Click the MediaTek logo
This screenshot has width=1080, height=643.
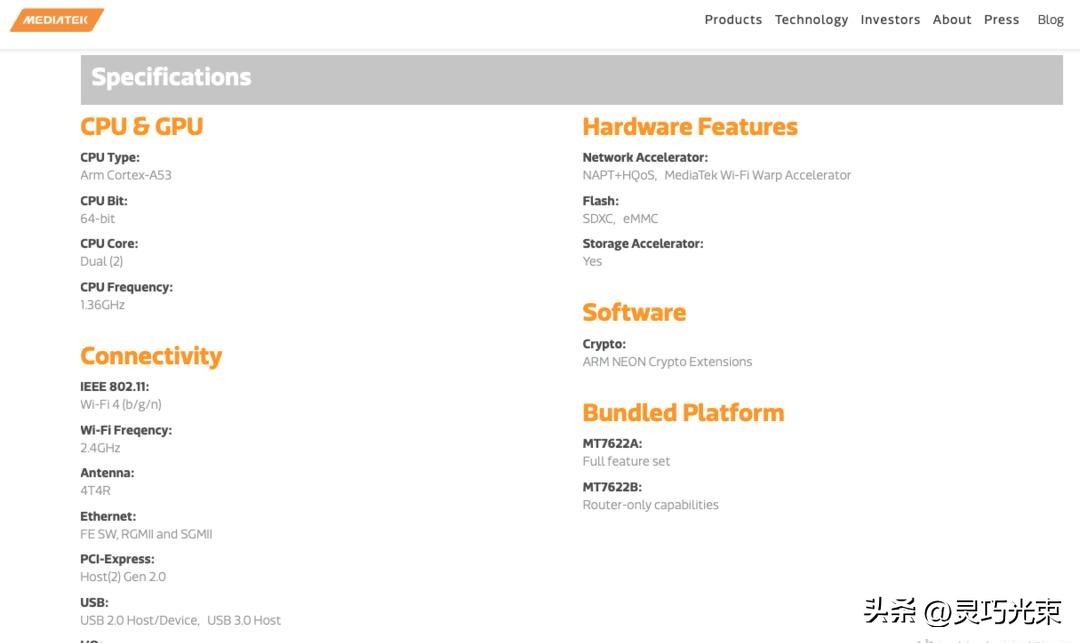(57, 20)
